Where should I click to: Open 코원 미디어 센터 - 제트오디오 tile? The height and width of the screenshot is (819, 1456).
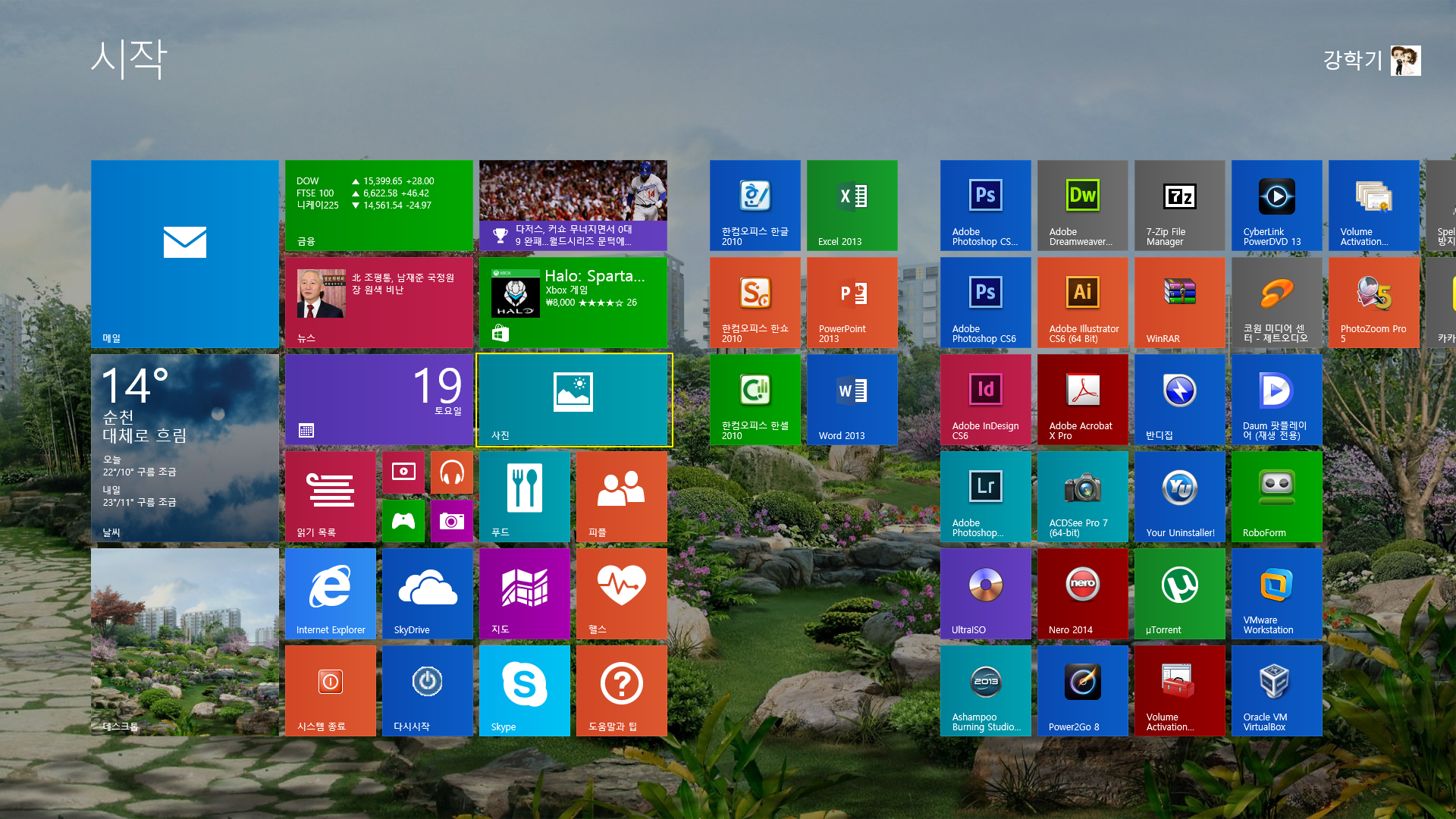click(x=1277, y=303)
